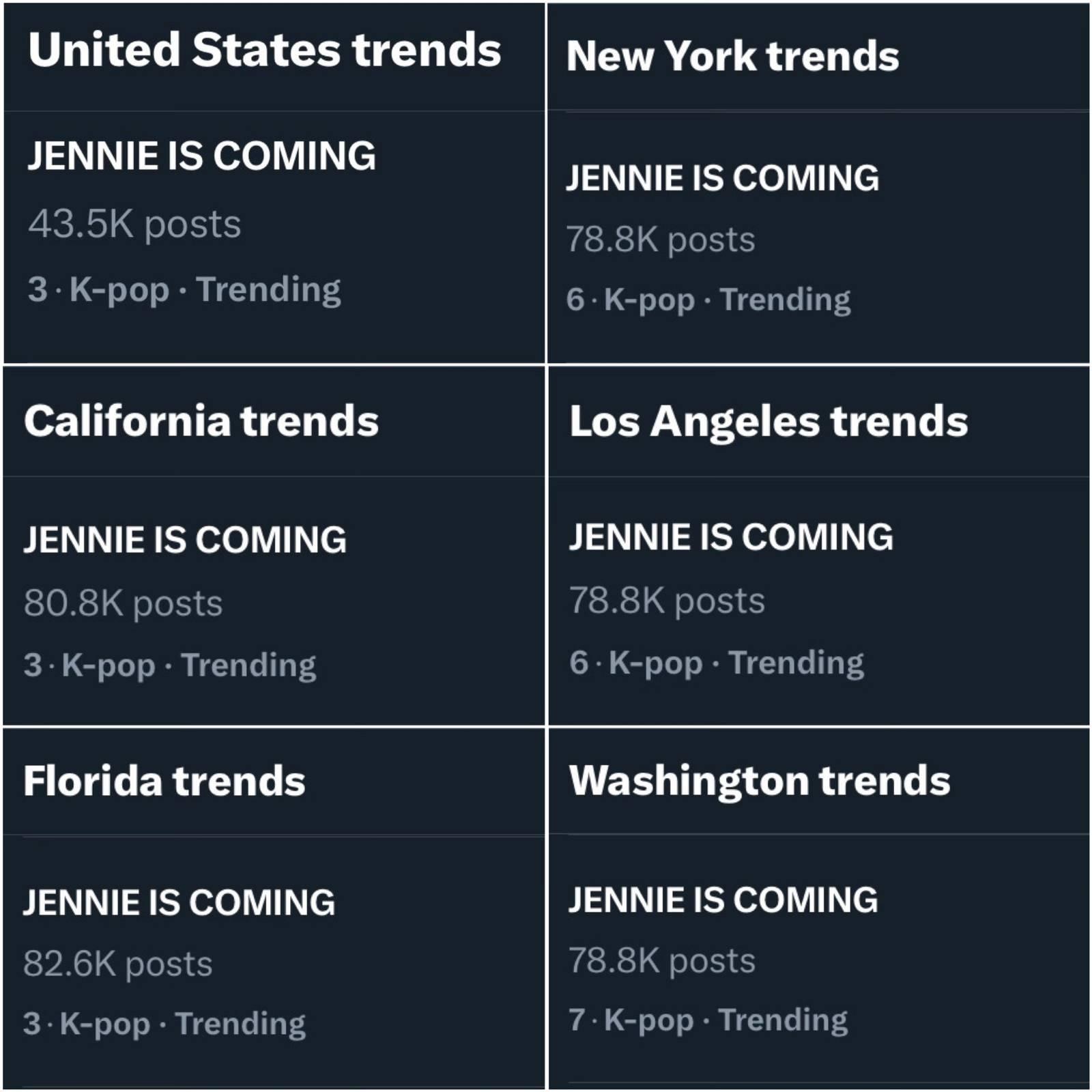
Task: Open JENNIE IS COMING in New York trends
Action: pos(722,178)
